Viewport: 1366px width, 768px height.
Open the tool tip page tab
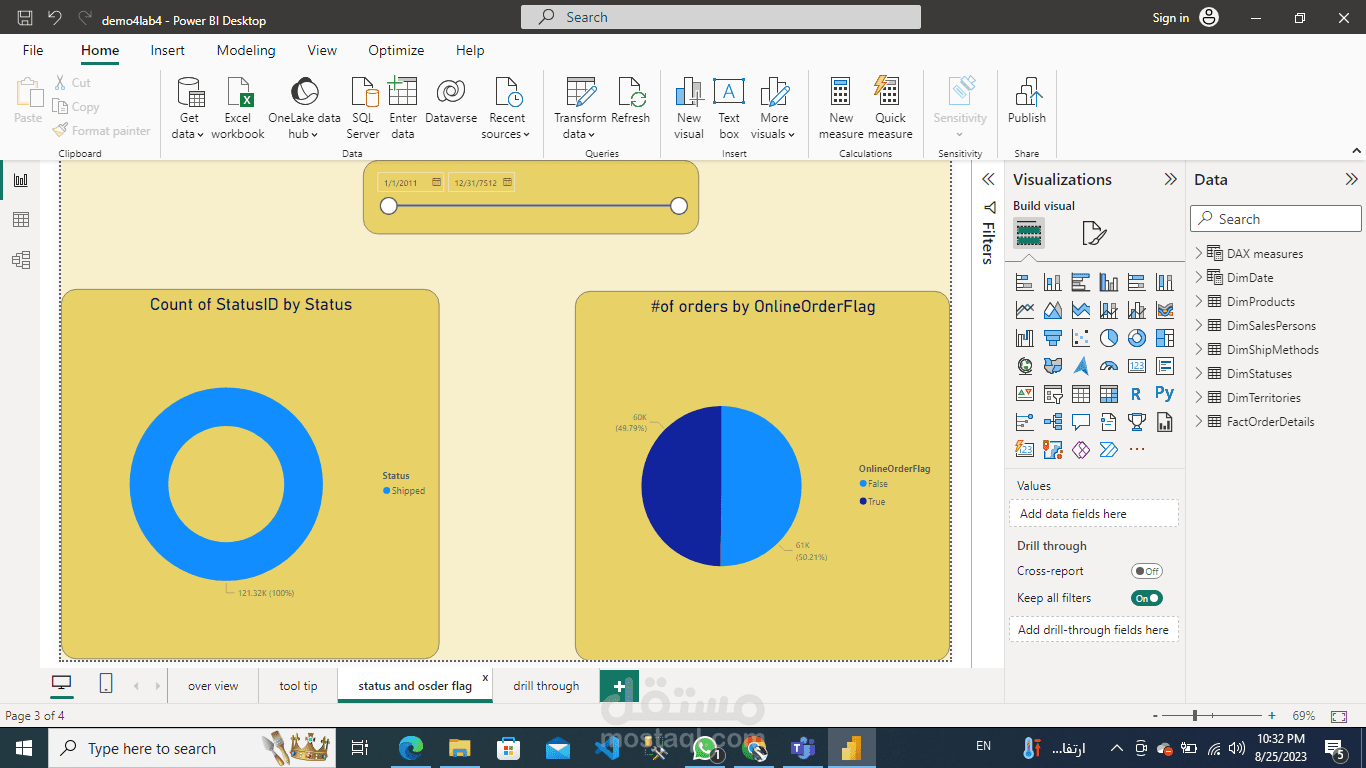click(298, 686)
